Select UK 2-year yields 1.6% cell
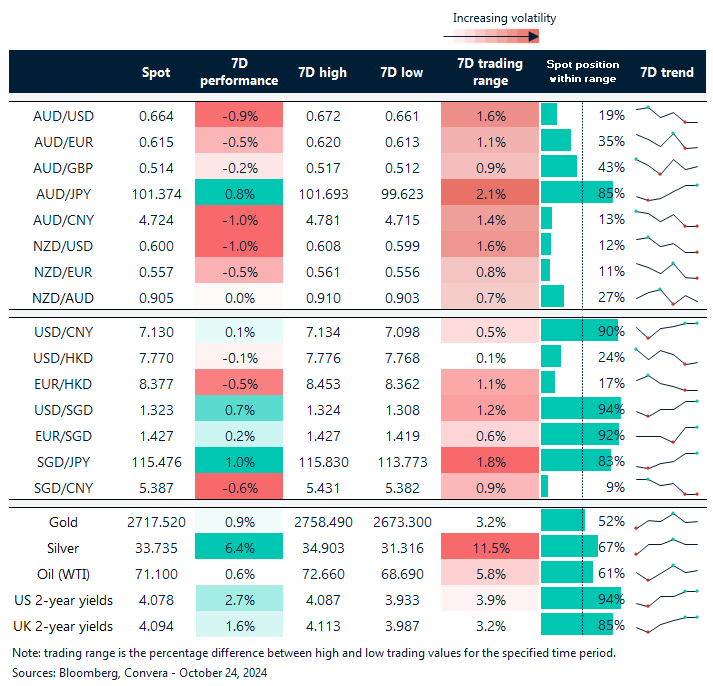This screenshot has width=713, height=686. tap(239, 624)
